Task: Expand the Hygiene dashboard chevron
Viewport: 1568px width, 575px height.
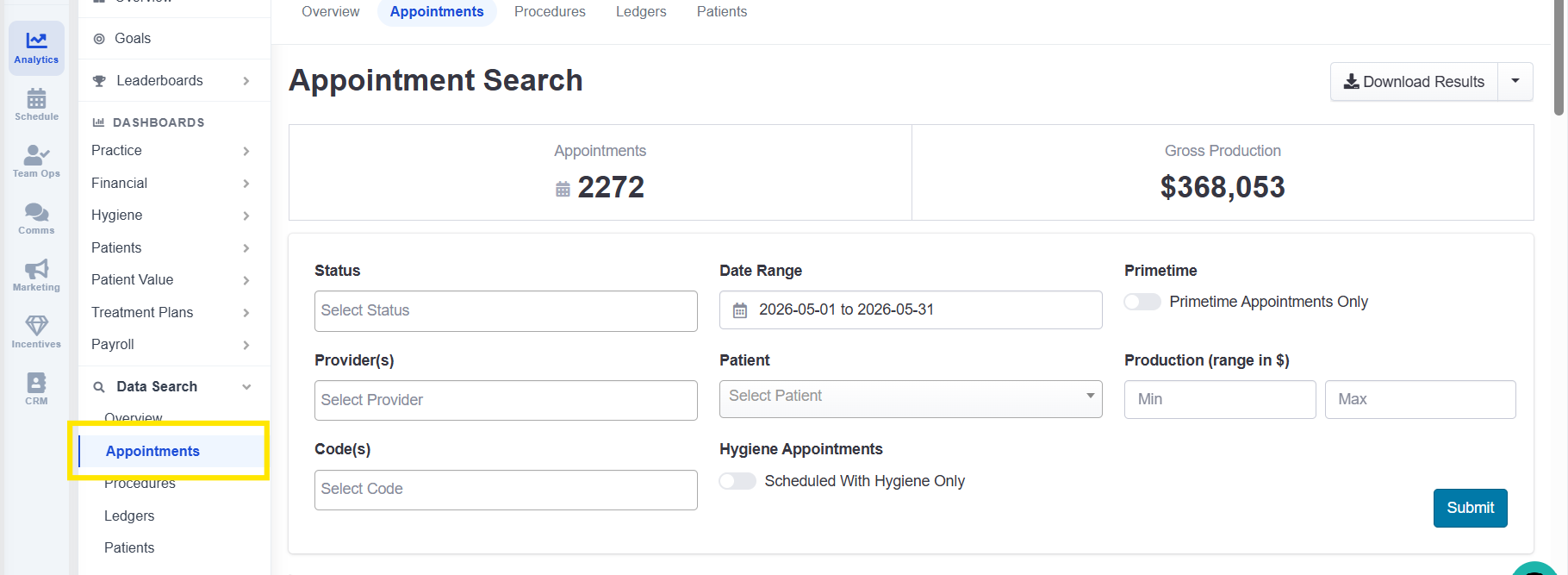Action: [246, 216]
